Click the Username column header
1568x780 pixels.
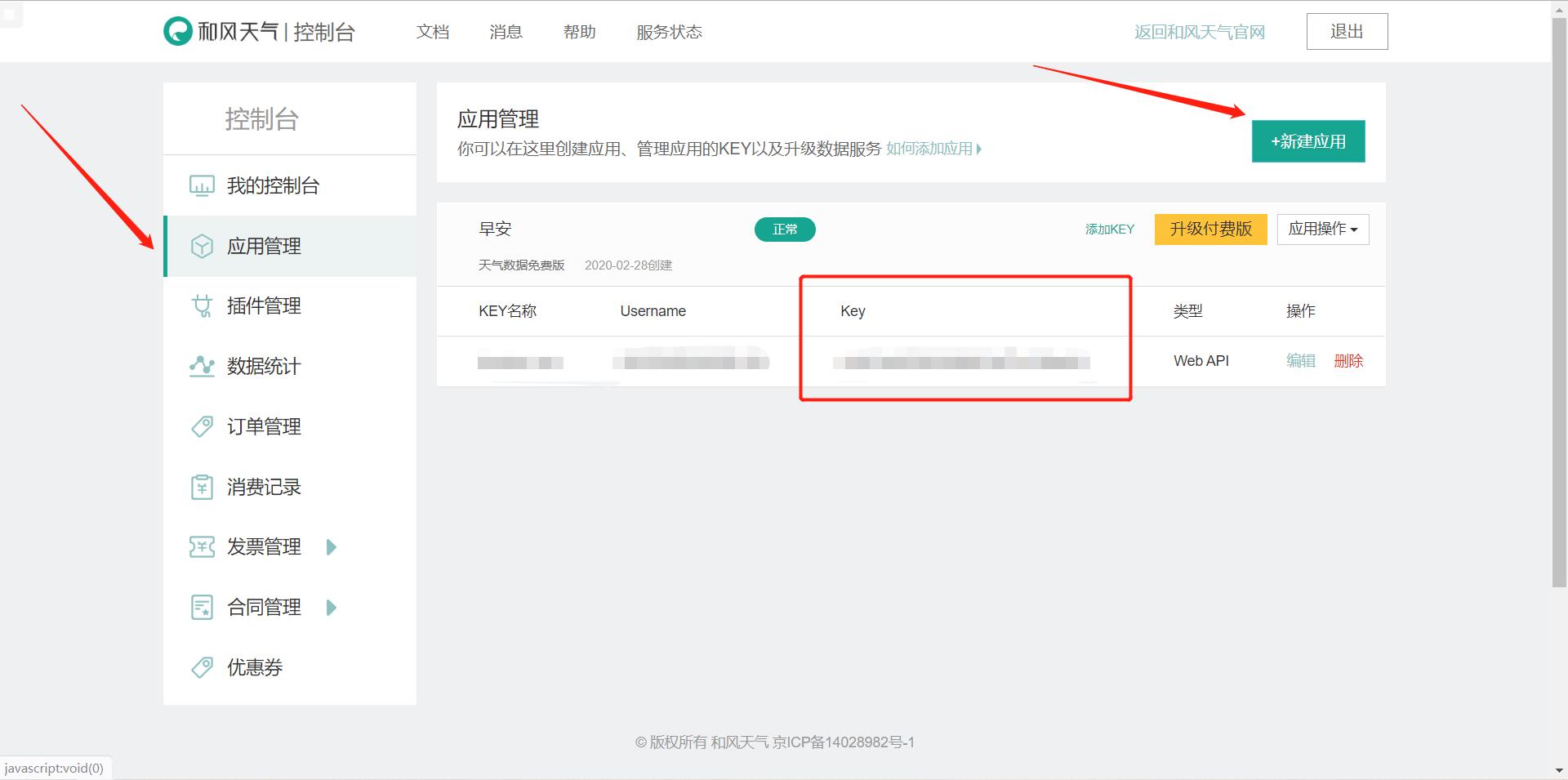(x=653, y=311)
